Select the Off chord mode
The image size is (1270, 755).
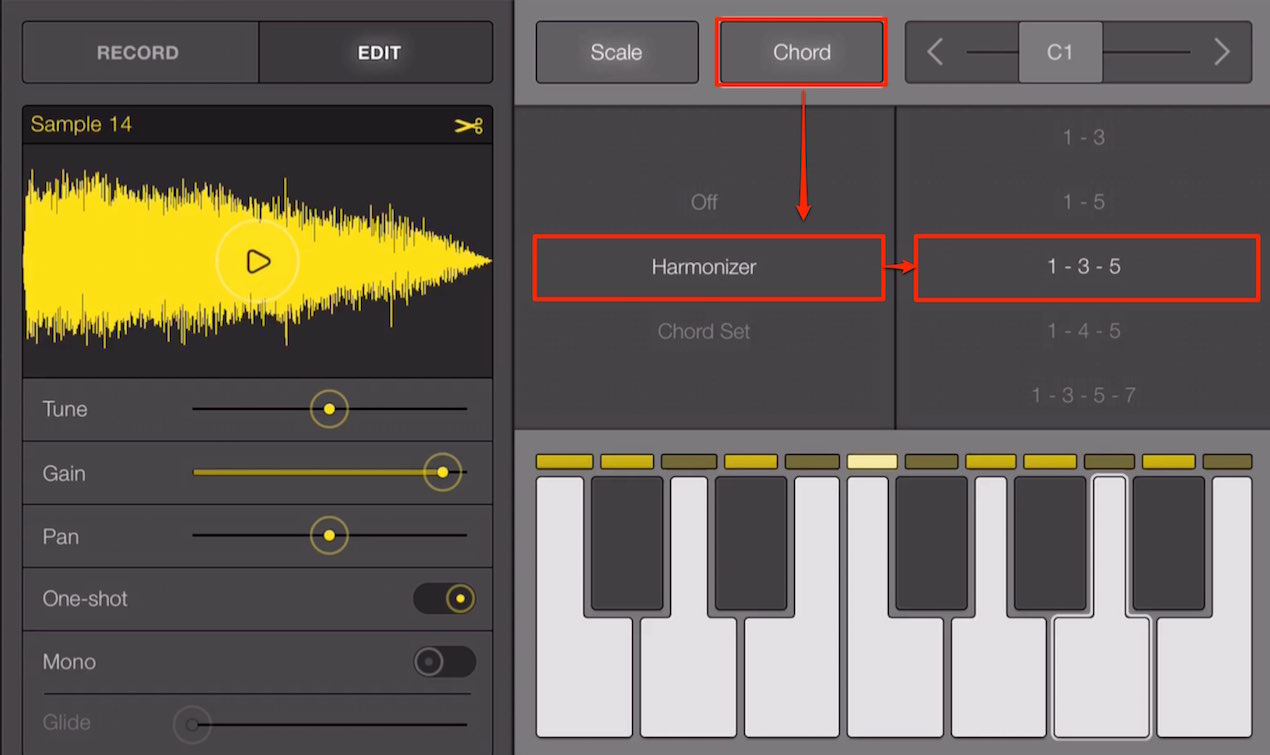click(704, 202)
